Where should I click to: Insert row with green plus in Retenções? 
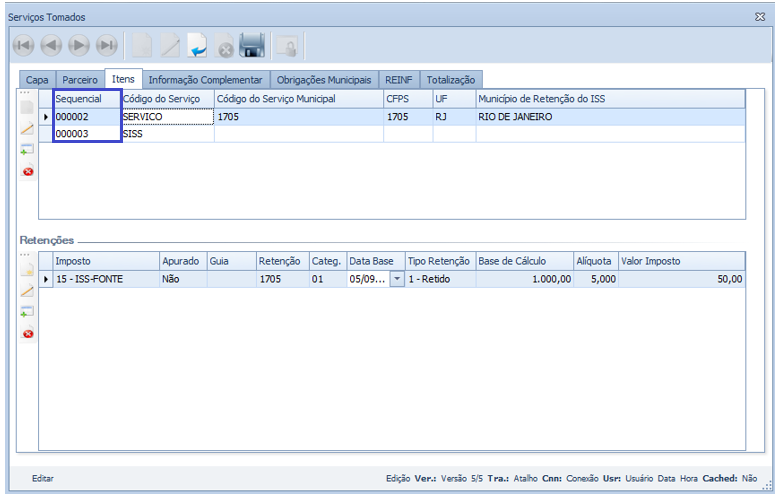(x=27, y=312)
